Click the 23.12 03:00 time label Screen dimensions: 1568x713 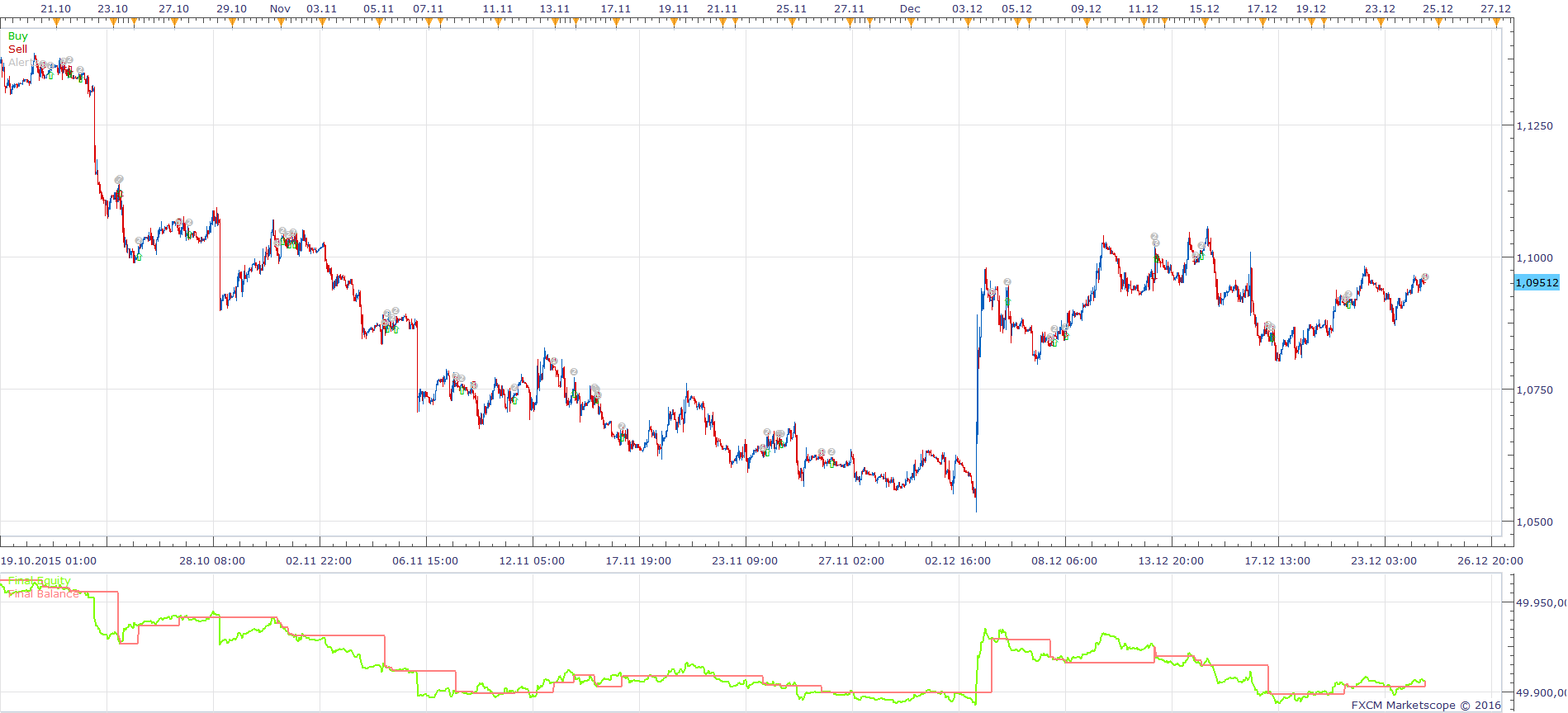(x=1384, y=561)
